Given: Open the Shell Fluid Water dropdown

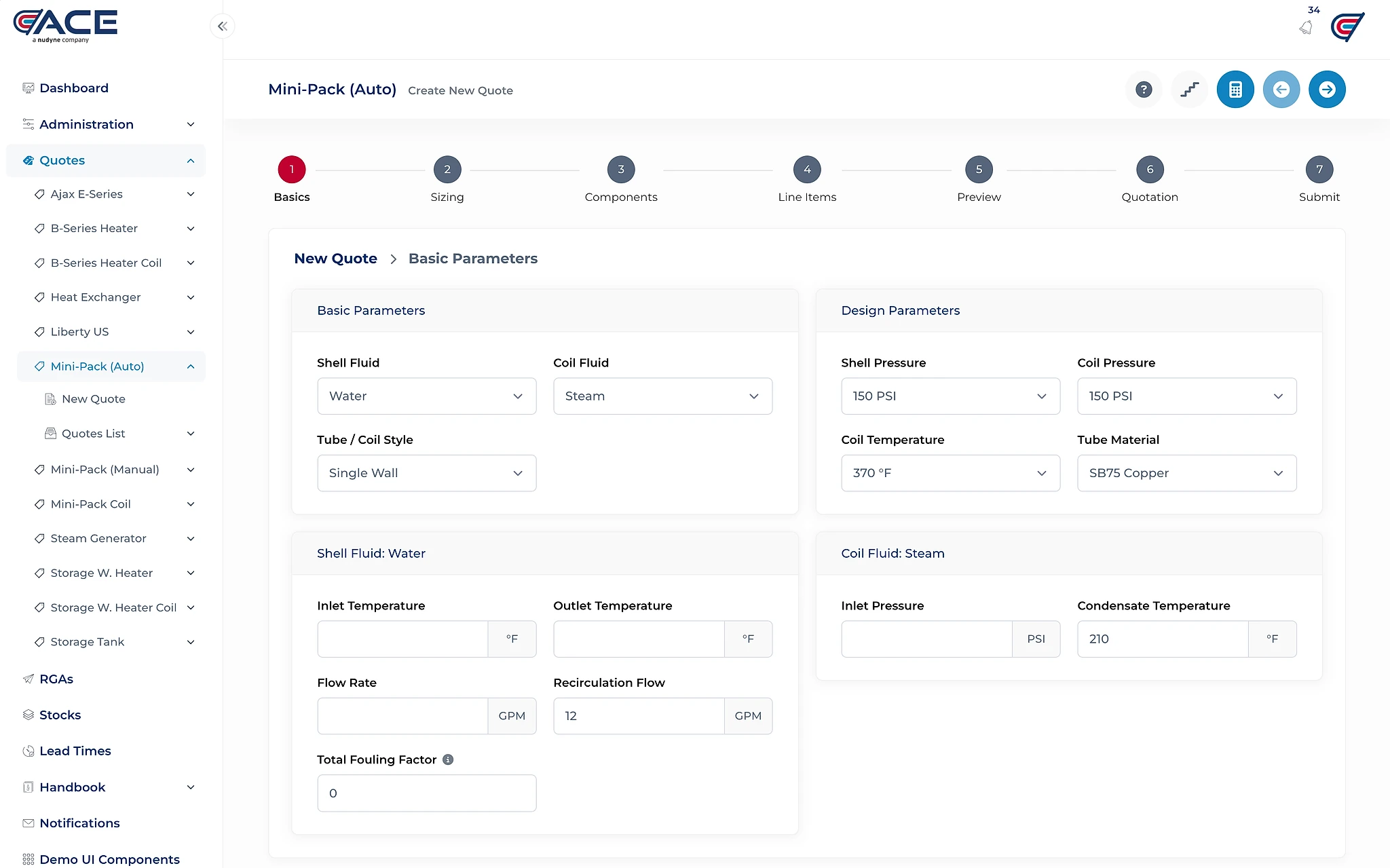Looking at the screenshot, I should [427, 396].
